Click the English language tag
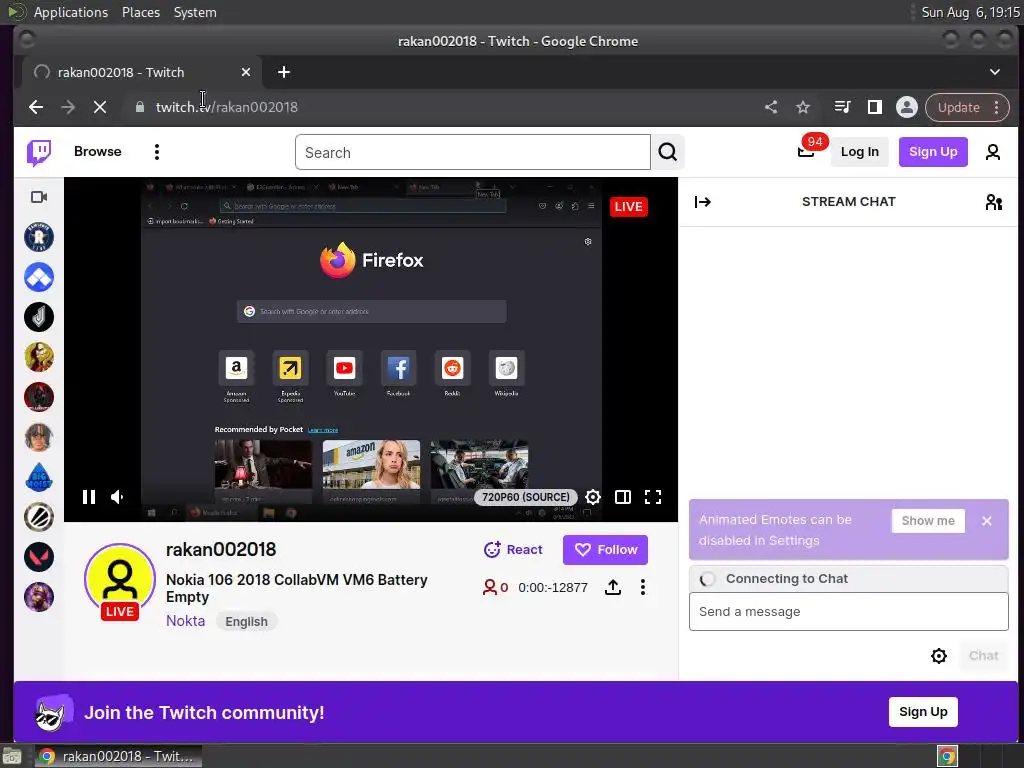This screenshot has height=768, width=1024. tap(246, 622)
